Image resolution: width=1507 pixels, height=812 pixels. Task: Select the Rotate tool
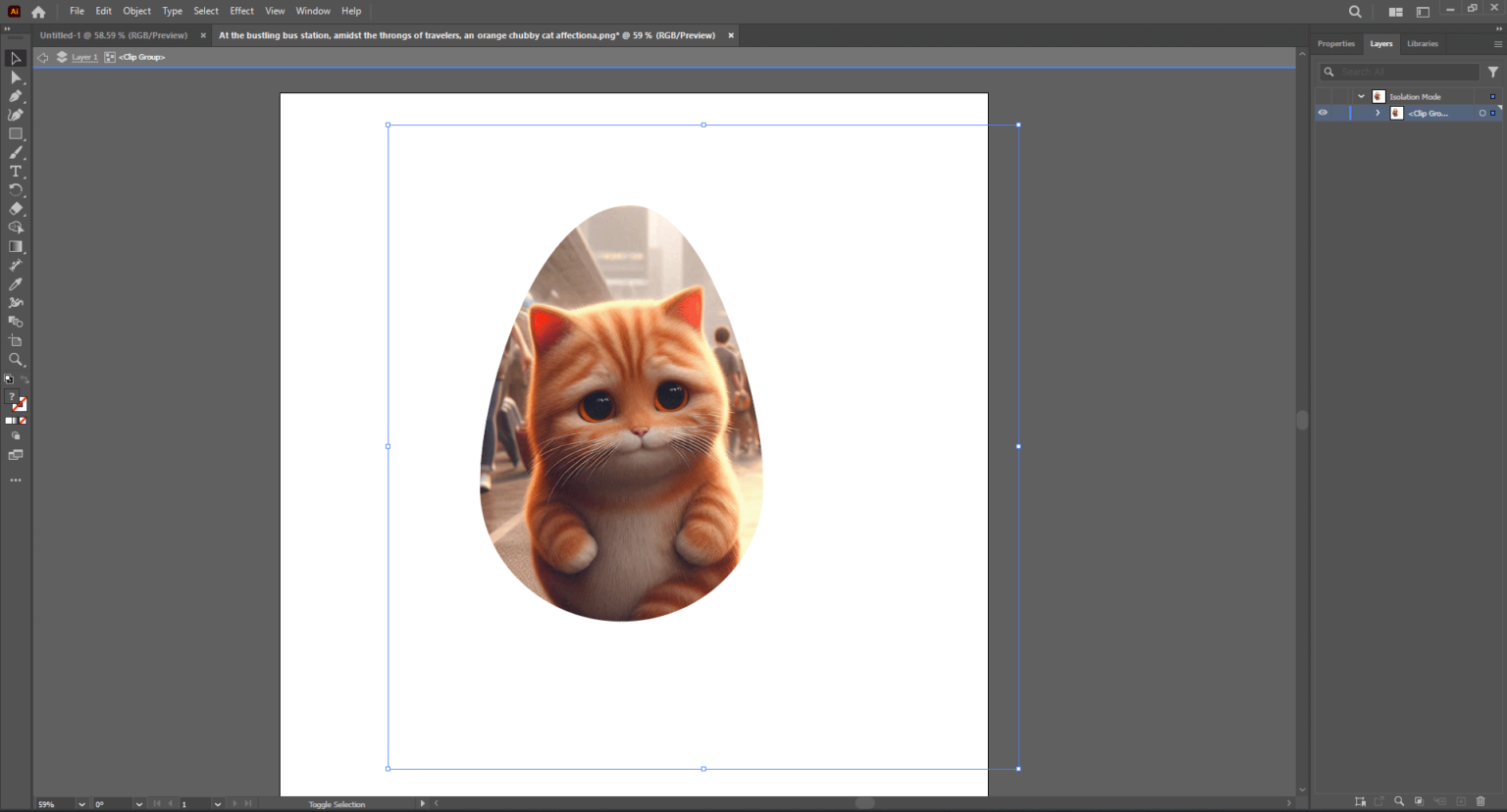click(16, 189)
